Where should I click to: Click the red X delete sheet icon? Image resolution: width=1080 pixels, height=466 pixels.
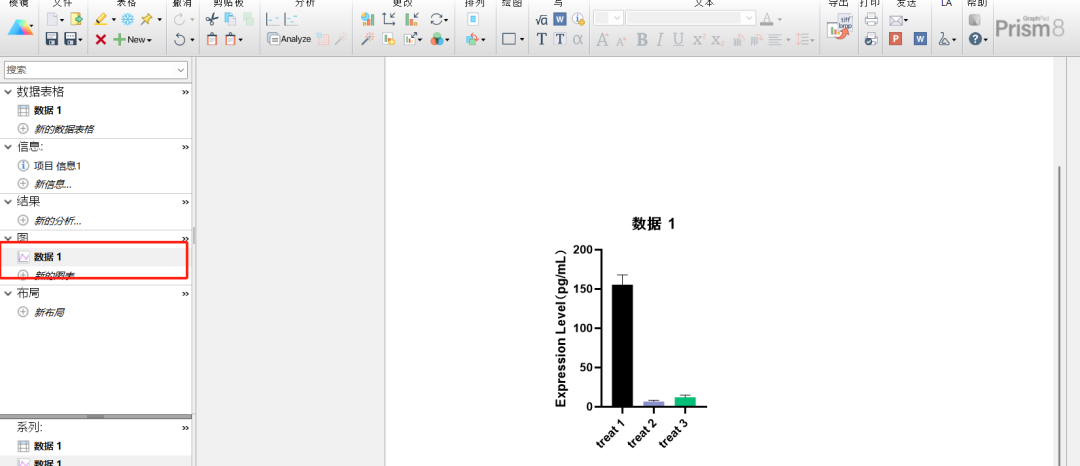100,39
